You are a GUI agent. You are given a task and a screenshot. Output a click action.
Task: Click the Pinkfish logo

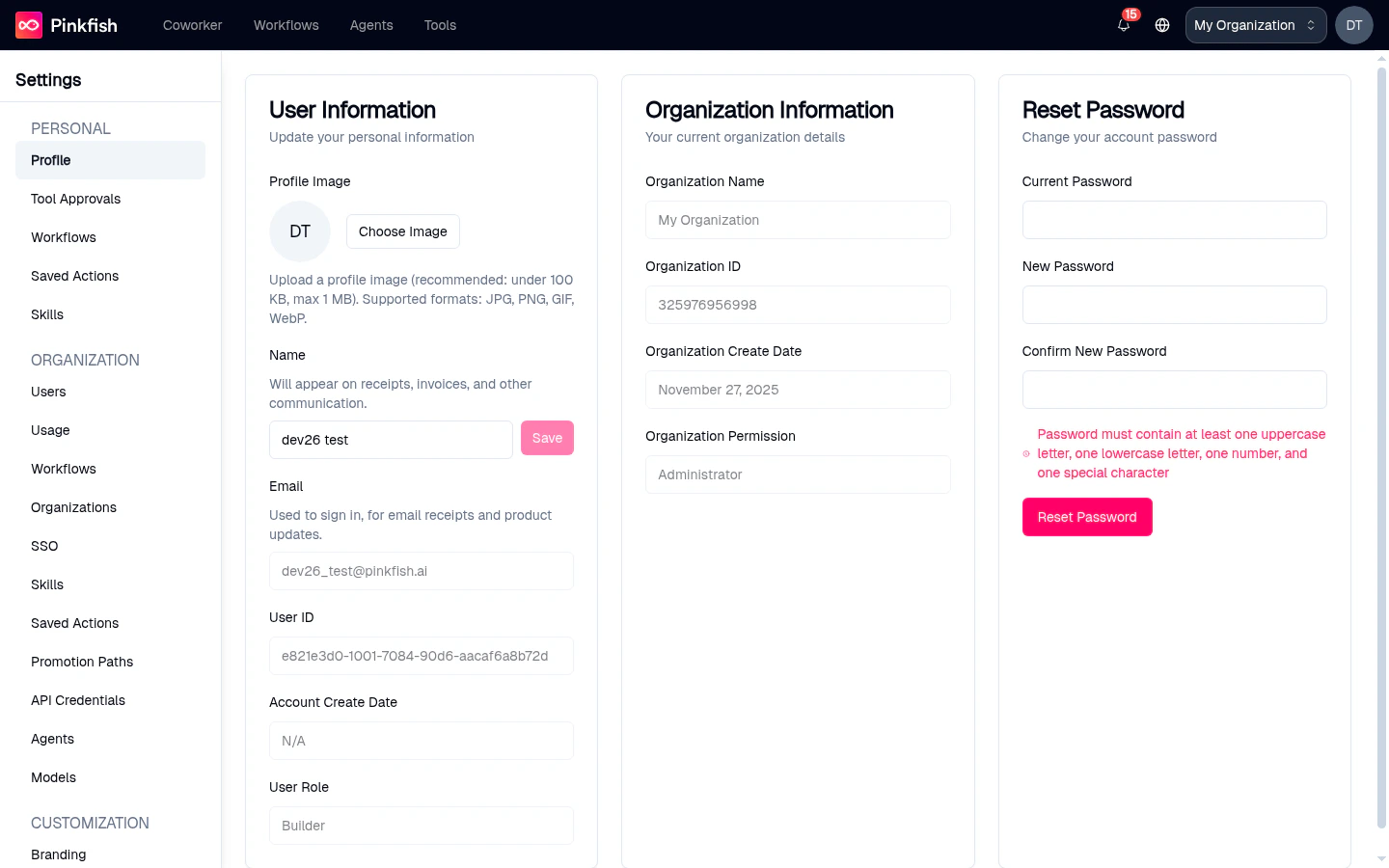click(65, 25)
